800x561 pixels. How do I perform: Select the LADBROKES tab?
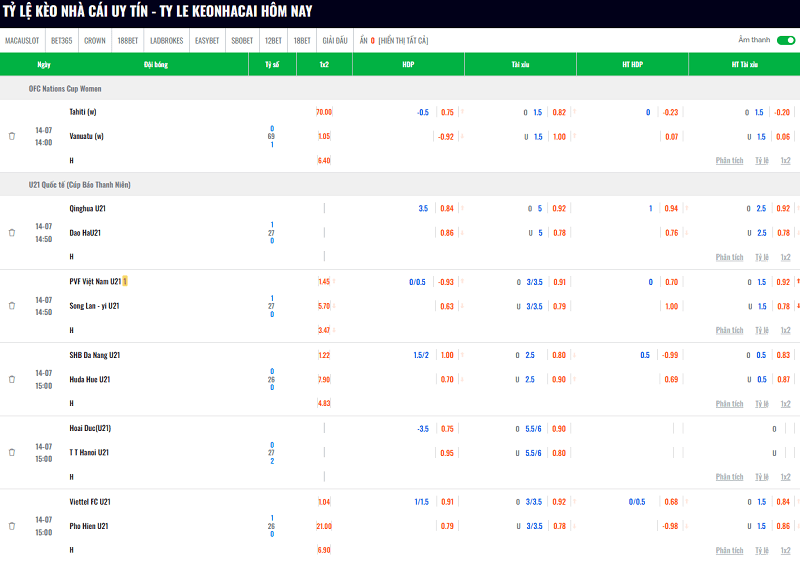click(166, 40)
